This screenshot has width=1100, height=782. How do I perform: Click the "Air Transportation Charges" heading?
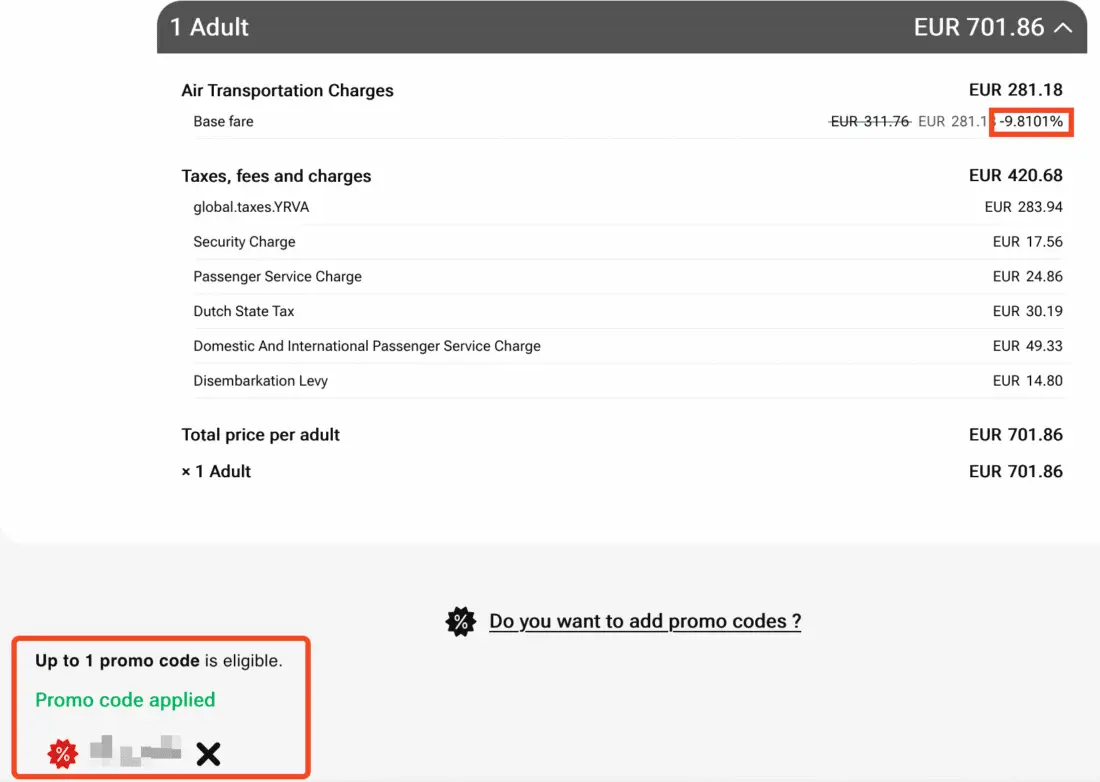(x=287, y=91)
